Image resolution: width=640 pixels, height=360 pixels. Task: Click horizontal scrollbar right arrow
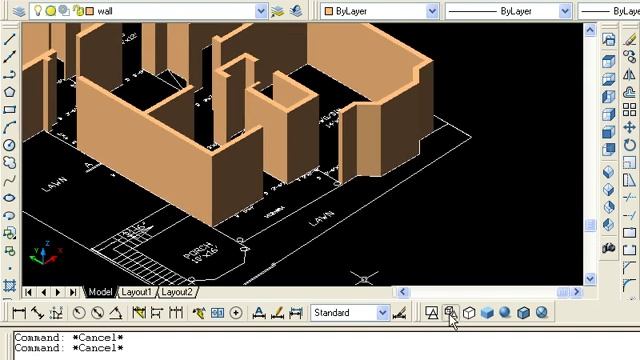[577, 292]
